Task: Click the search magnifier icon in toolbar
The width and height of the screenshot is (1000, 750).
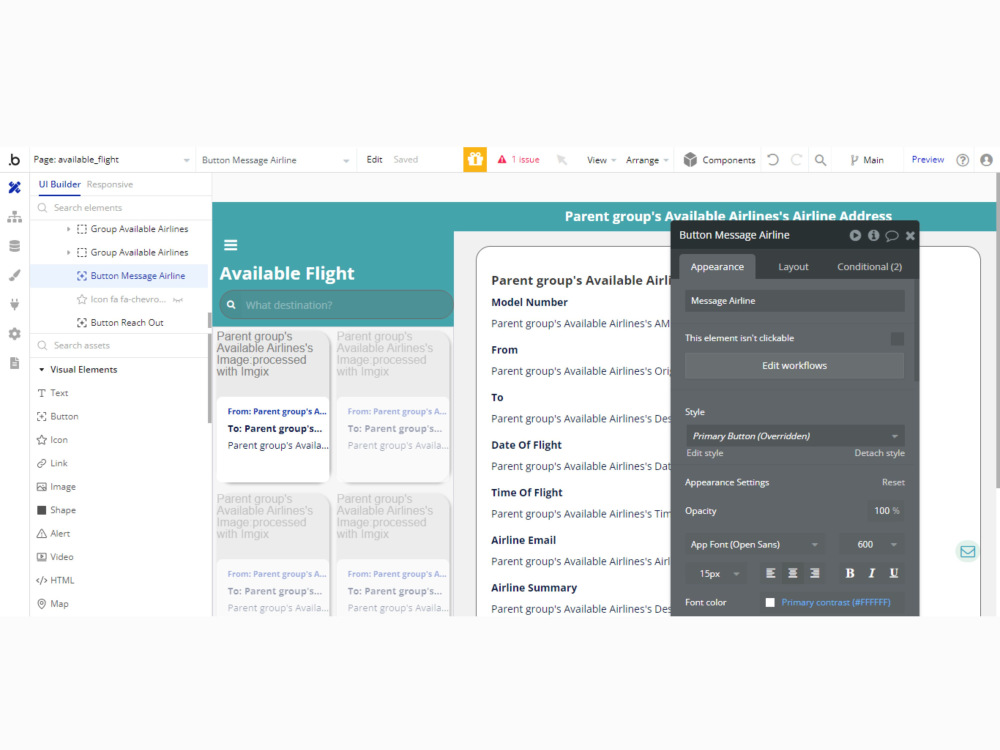Action: (821, 160)
